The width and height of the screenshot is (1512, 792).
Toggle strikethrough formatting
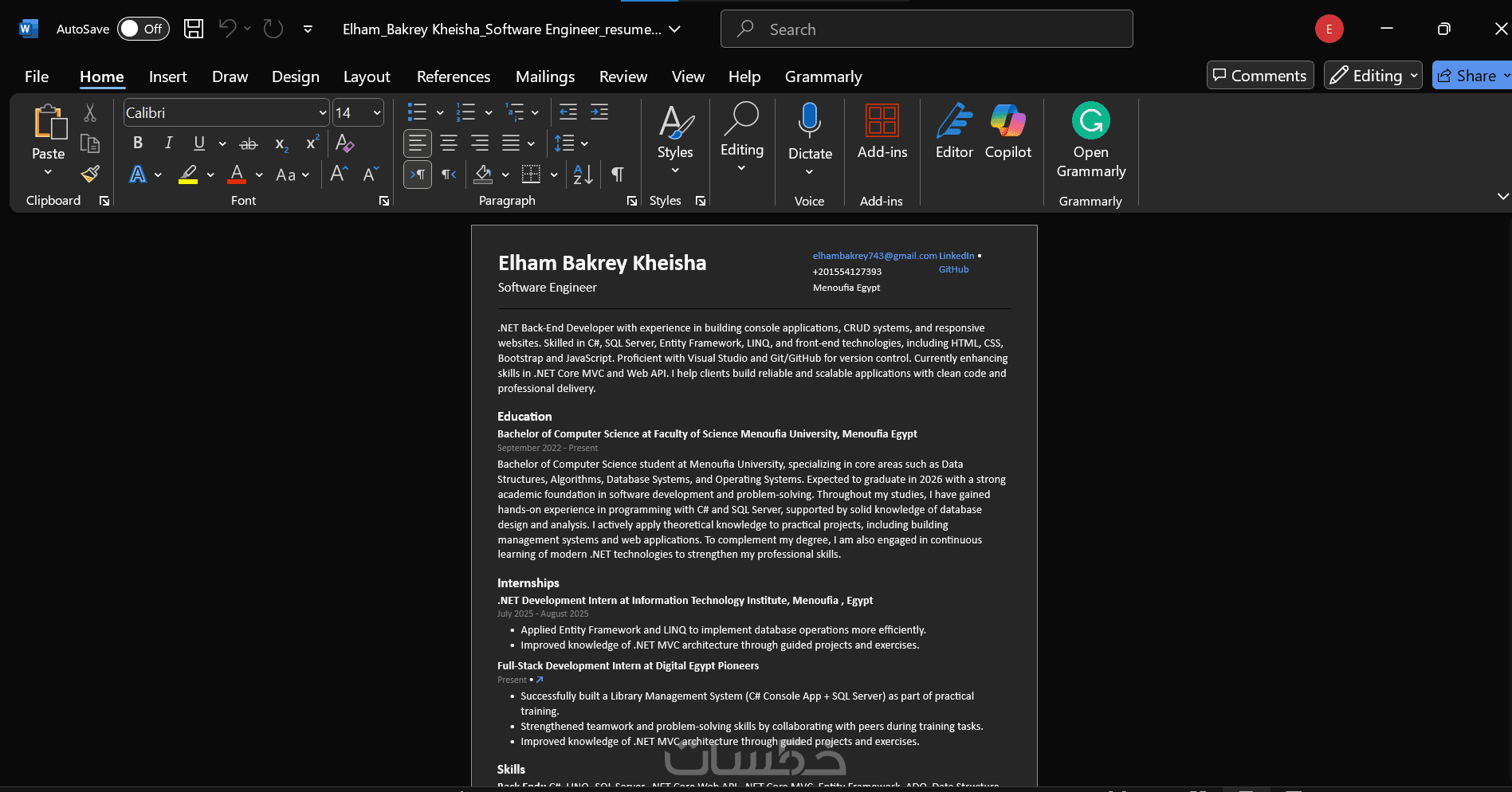pos(249,144)
